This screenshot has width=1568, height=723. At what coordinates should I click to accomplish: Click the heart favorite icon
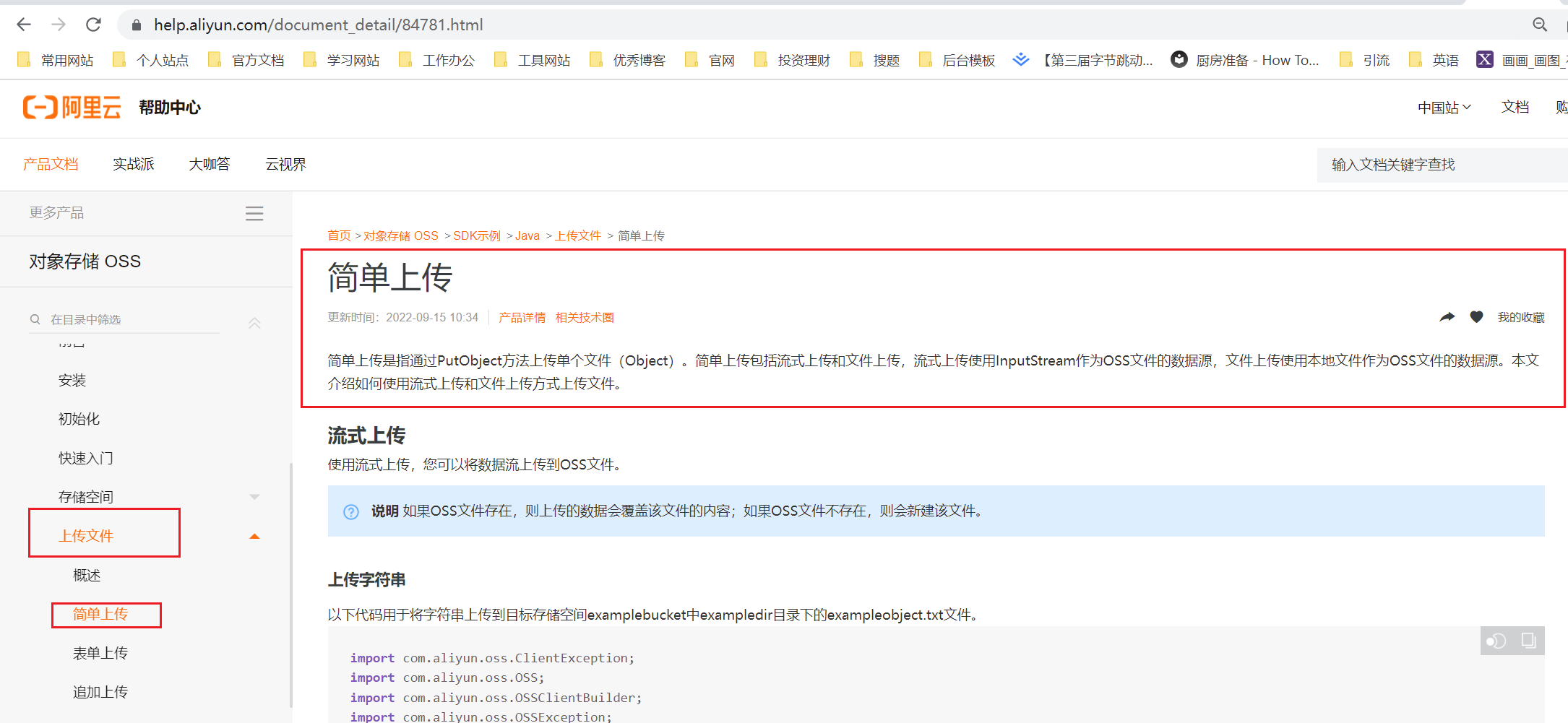[x=1476, y=317]
